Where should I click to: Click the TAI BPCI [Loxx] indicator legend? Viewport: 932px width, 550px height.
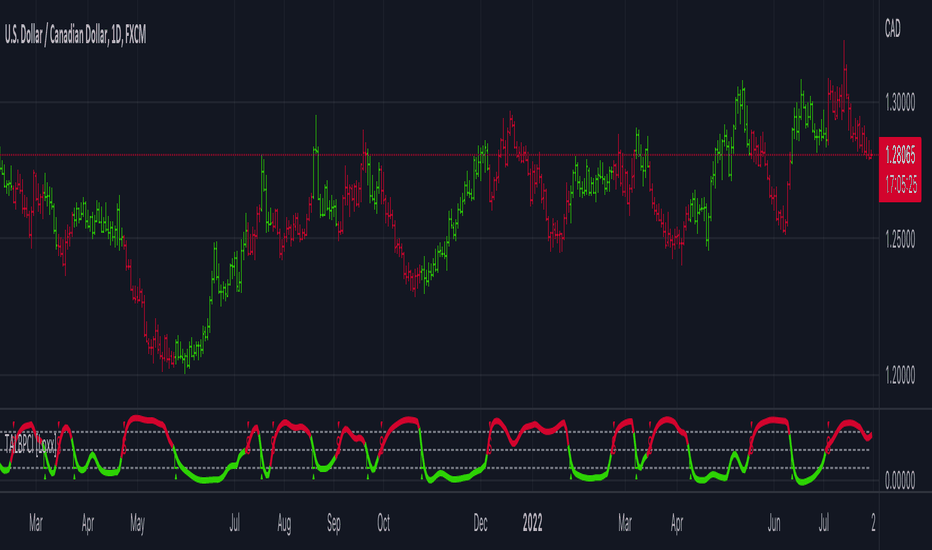click(x=31, y=444)
